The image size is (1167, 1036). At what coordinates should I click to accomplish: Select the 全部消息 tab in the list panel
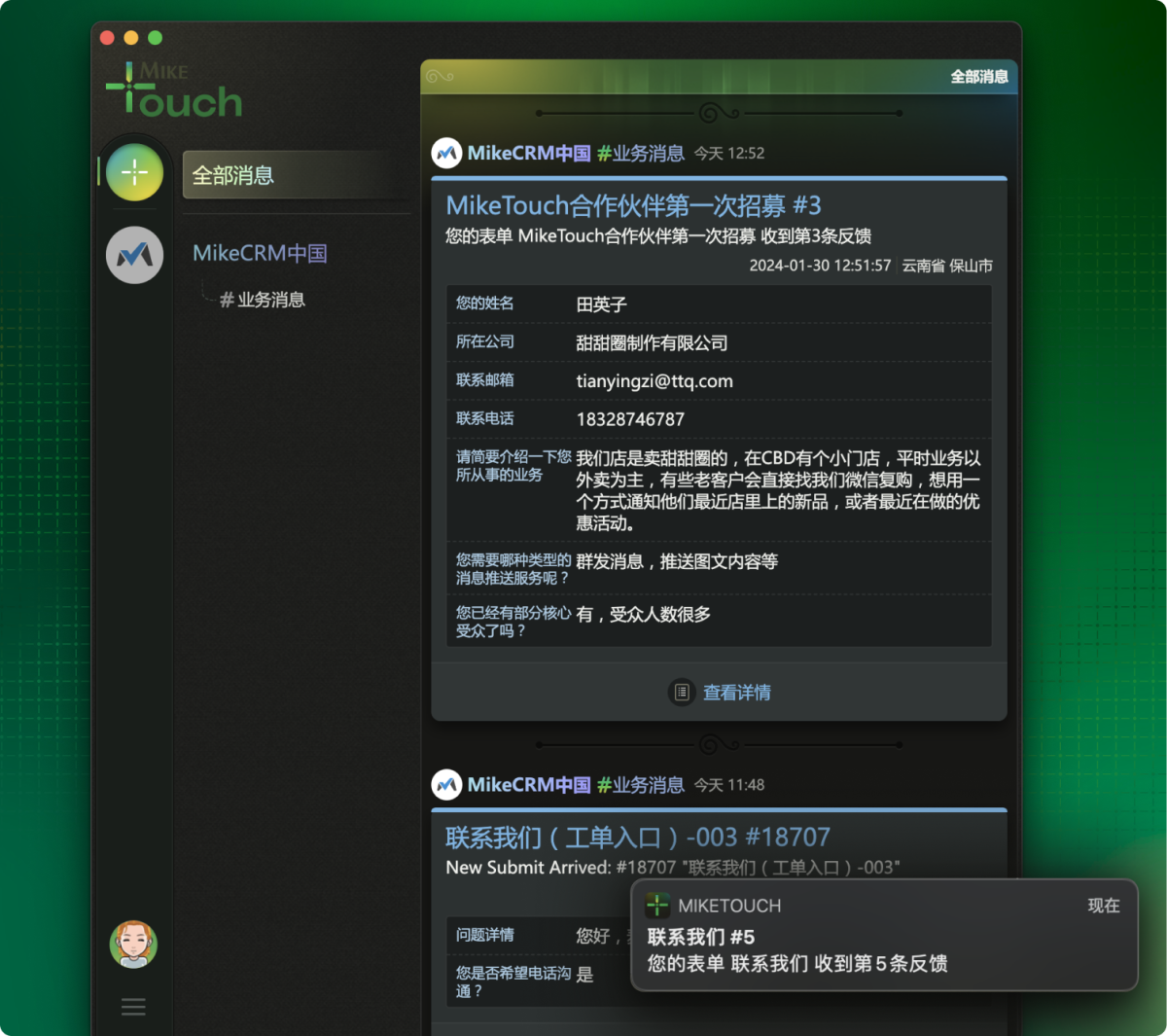296,175
